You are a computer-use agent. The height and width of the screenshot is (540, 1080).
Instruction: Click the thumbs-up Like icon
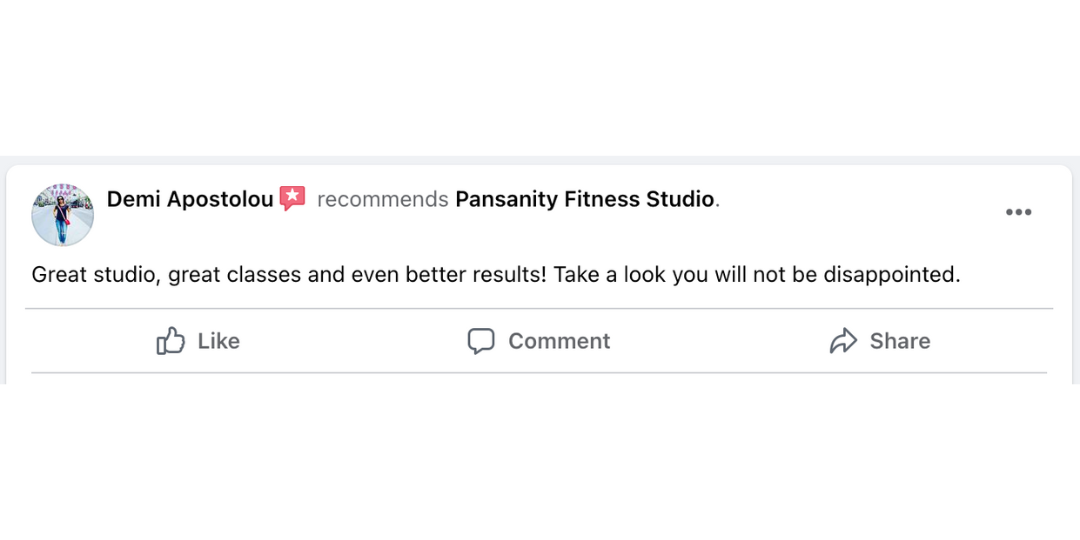click(171, 341)
